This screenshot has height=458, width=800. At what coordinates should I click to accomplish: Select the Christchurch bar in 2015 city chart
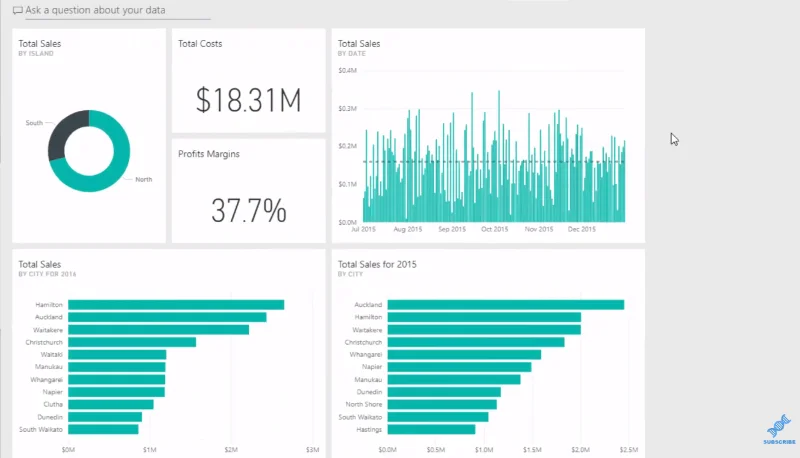476,342
